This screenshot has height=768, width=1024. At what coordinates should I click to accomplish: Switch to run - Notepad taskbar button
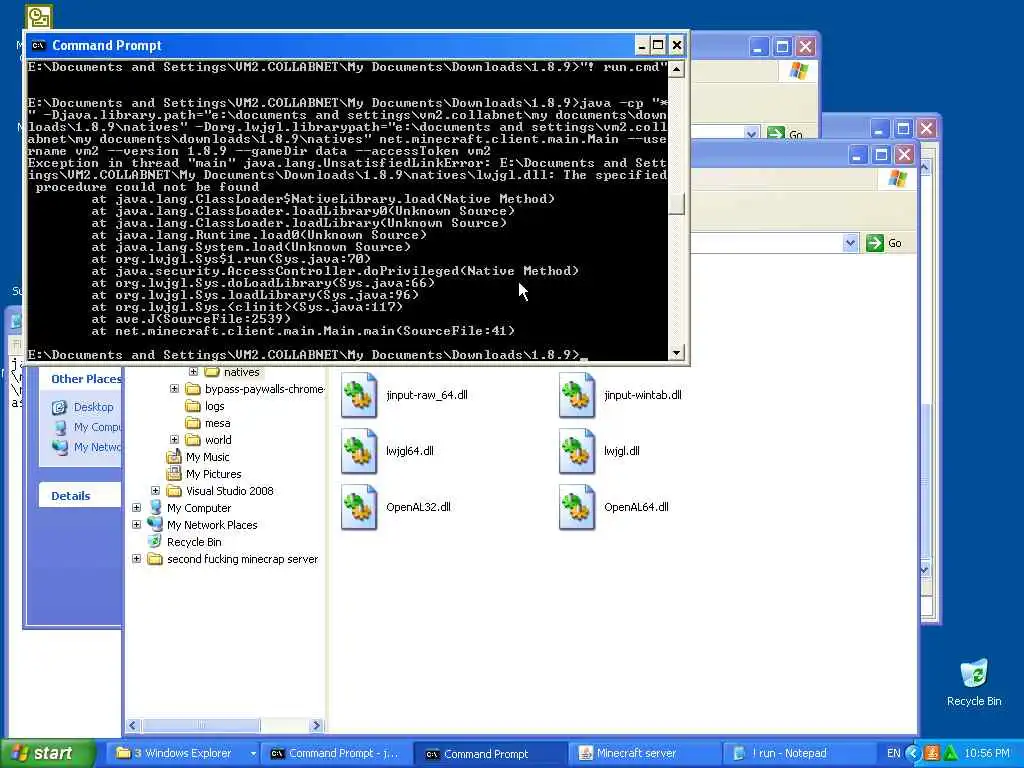click(x=799, y=753)
